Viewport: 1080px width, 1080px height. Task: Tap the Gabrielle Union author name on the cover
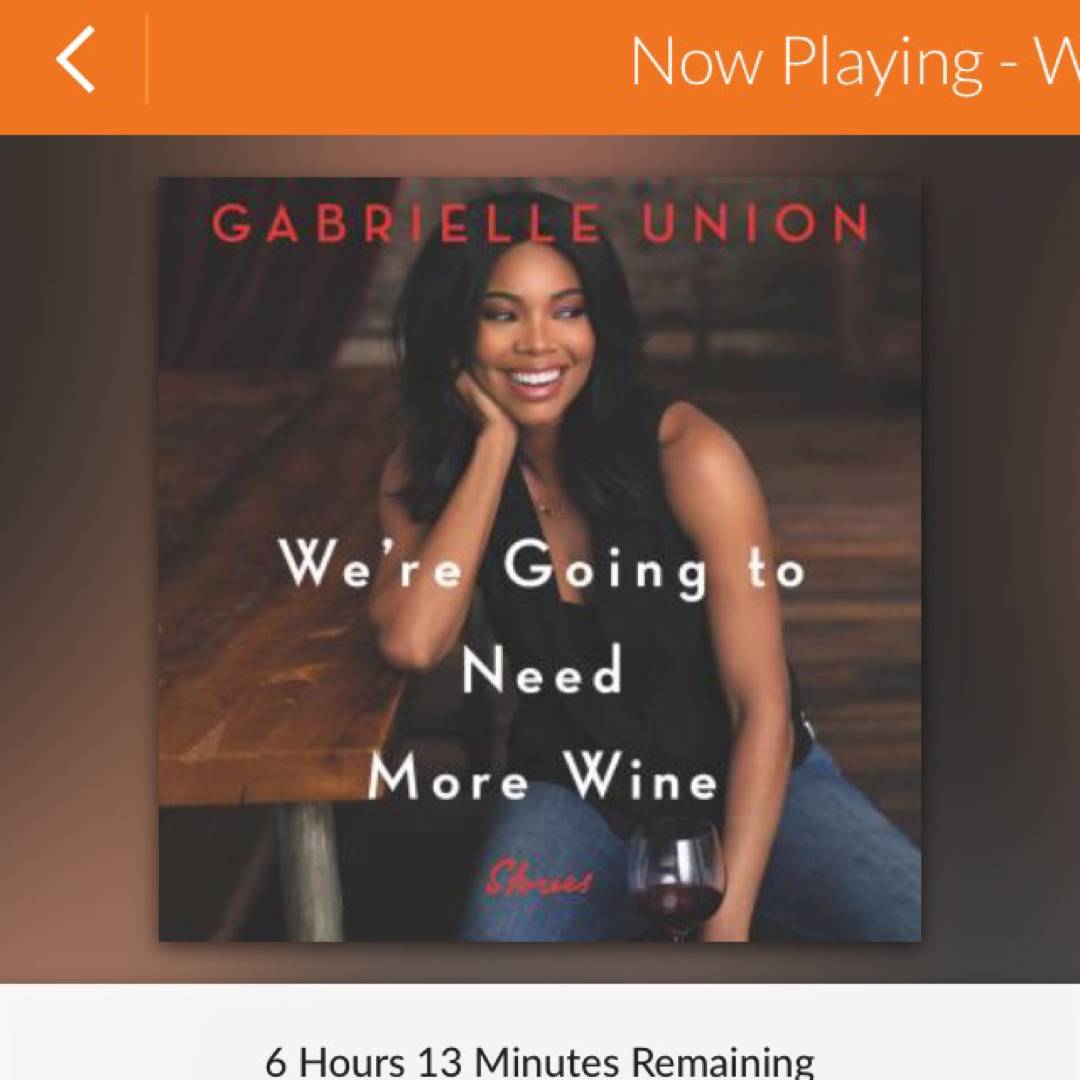point(540,223)
